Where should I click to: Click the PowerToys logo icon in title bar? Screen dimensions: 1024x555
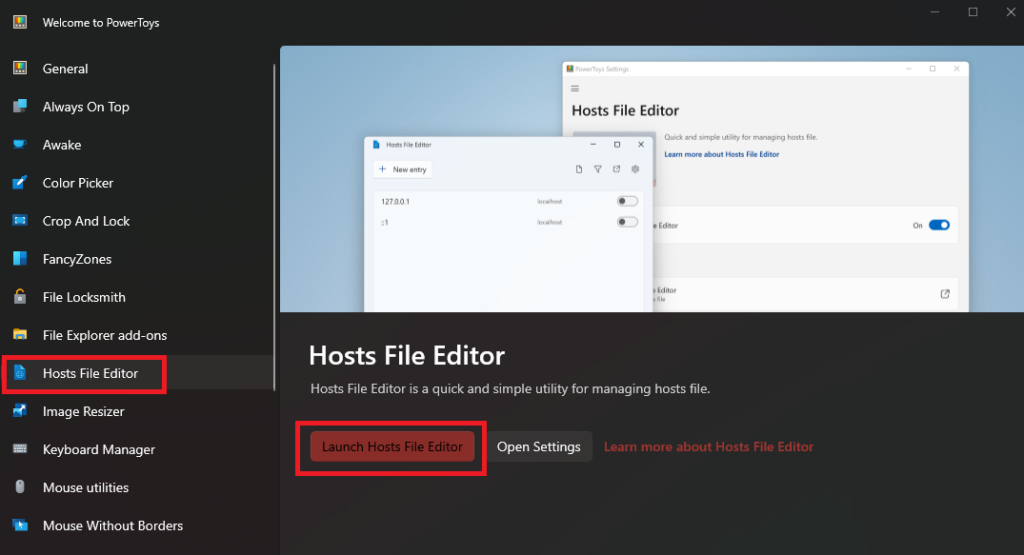tap(20, 22)
